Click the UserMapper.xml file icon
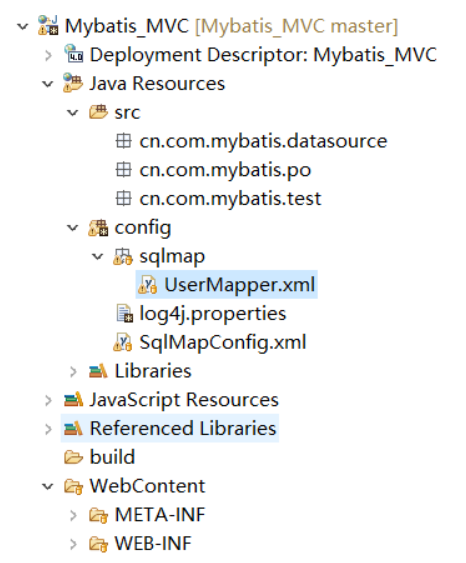Image resolution: width=466 pixels, height=563 pixels. pyautogui.click(x=148, y=284)
